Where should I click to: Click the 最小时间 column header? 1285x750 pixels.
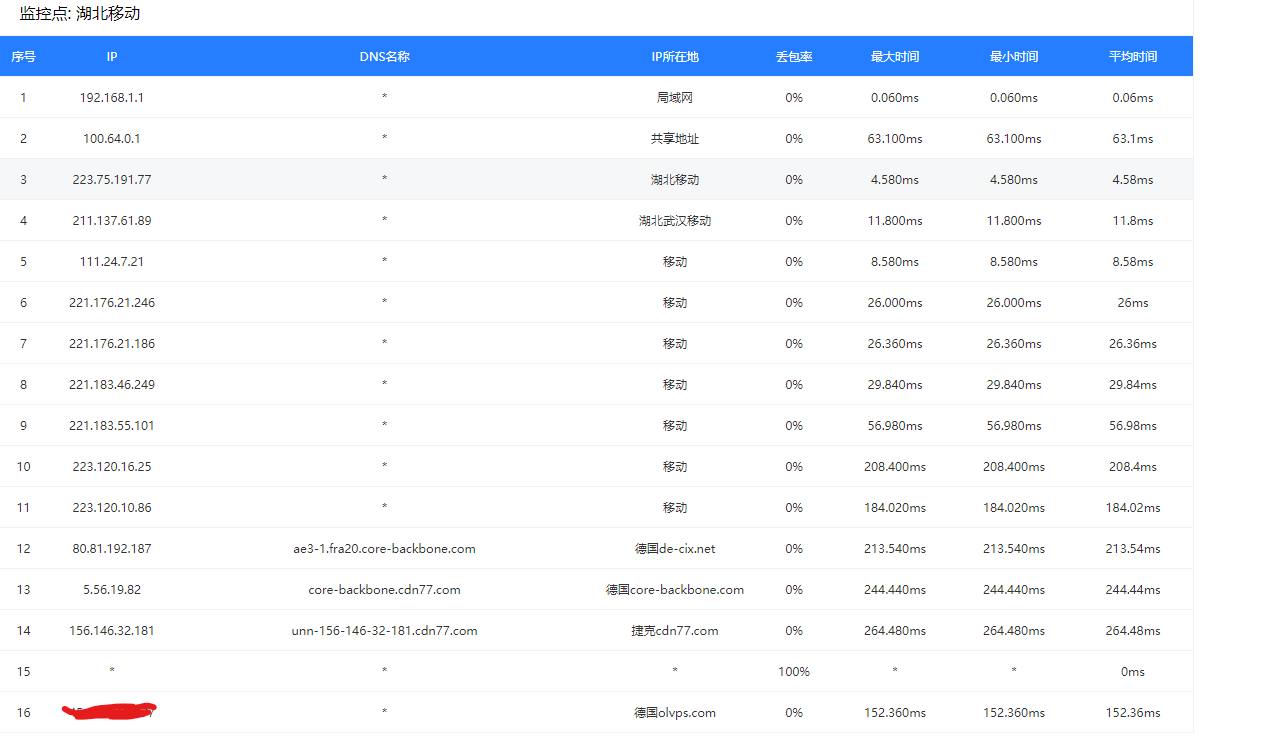[1014, 57]
